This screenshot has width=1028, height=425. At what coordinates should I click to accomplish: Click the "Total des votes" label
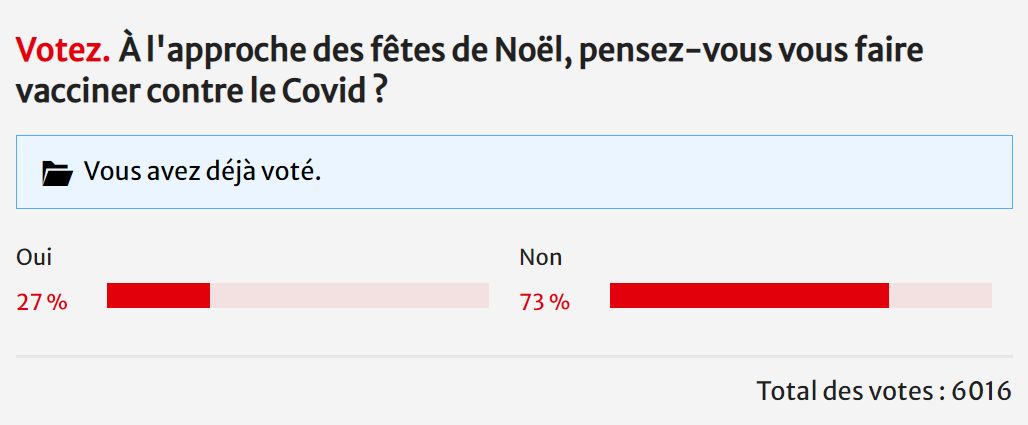[x=845, y=391]
